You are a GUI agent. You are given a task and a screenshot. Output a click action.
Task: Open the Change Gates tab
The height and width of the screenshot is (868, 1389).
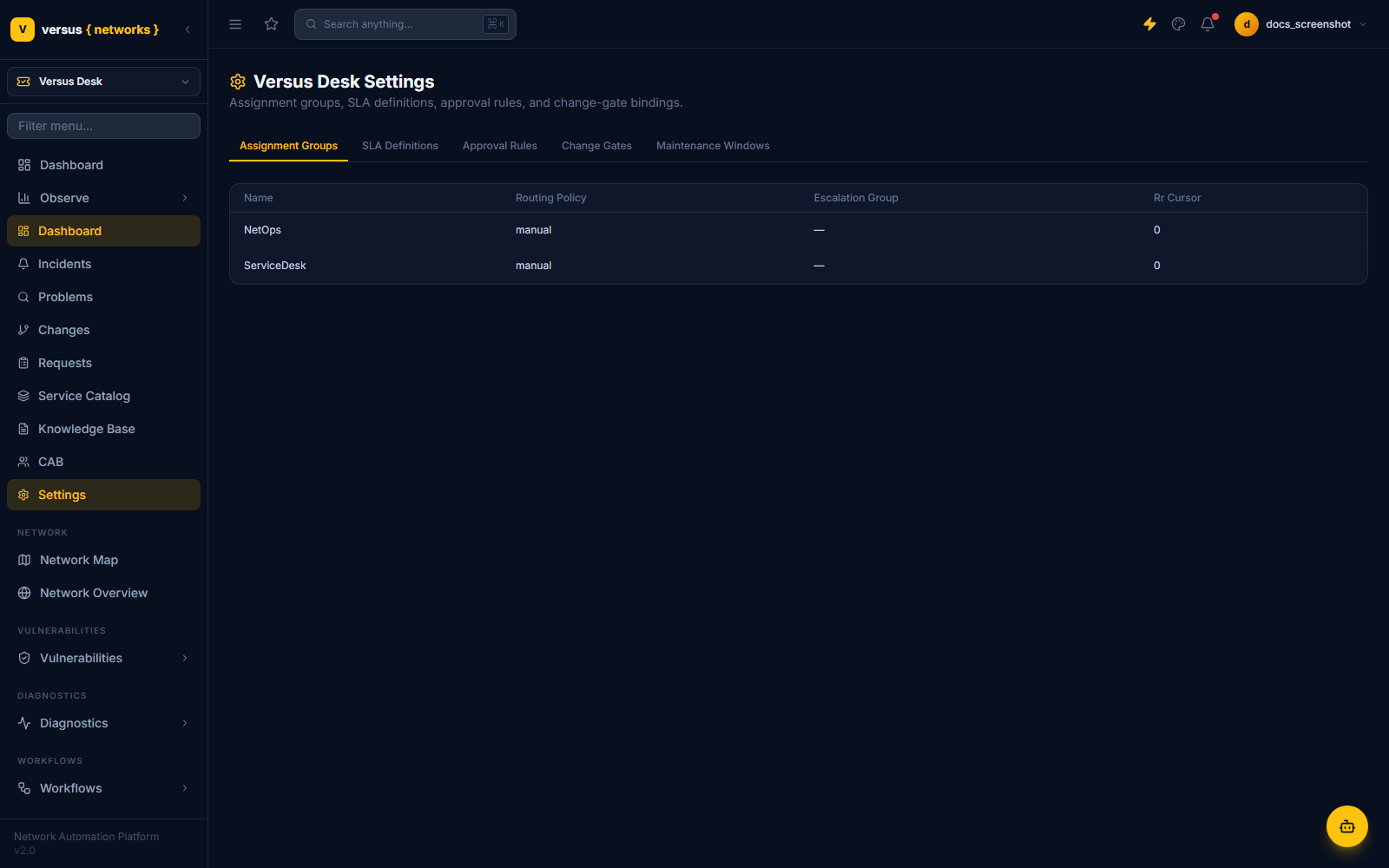tap(596, 146)
